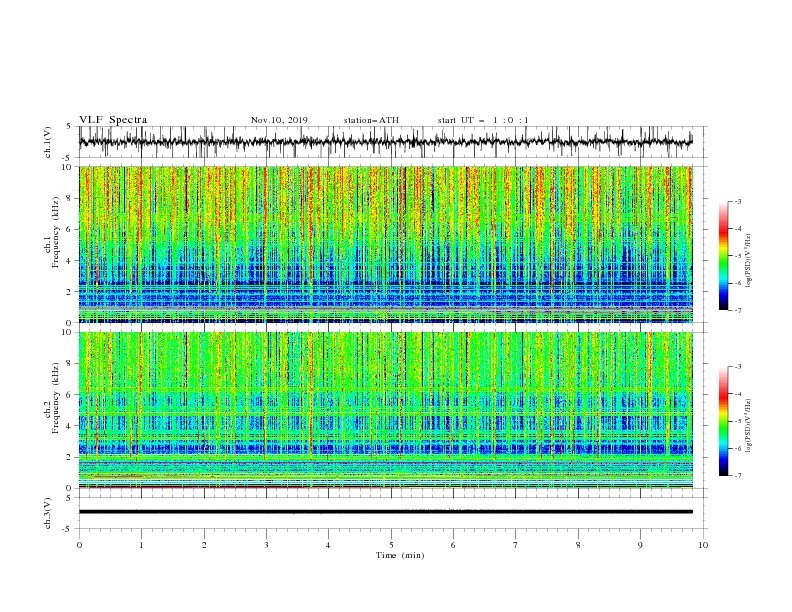Click the time axis tick label "10"
Image resolution: width=792 pixels, height=612 pixels.
(703, 545)
